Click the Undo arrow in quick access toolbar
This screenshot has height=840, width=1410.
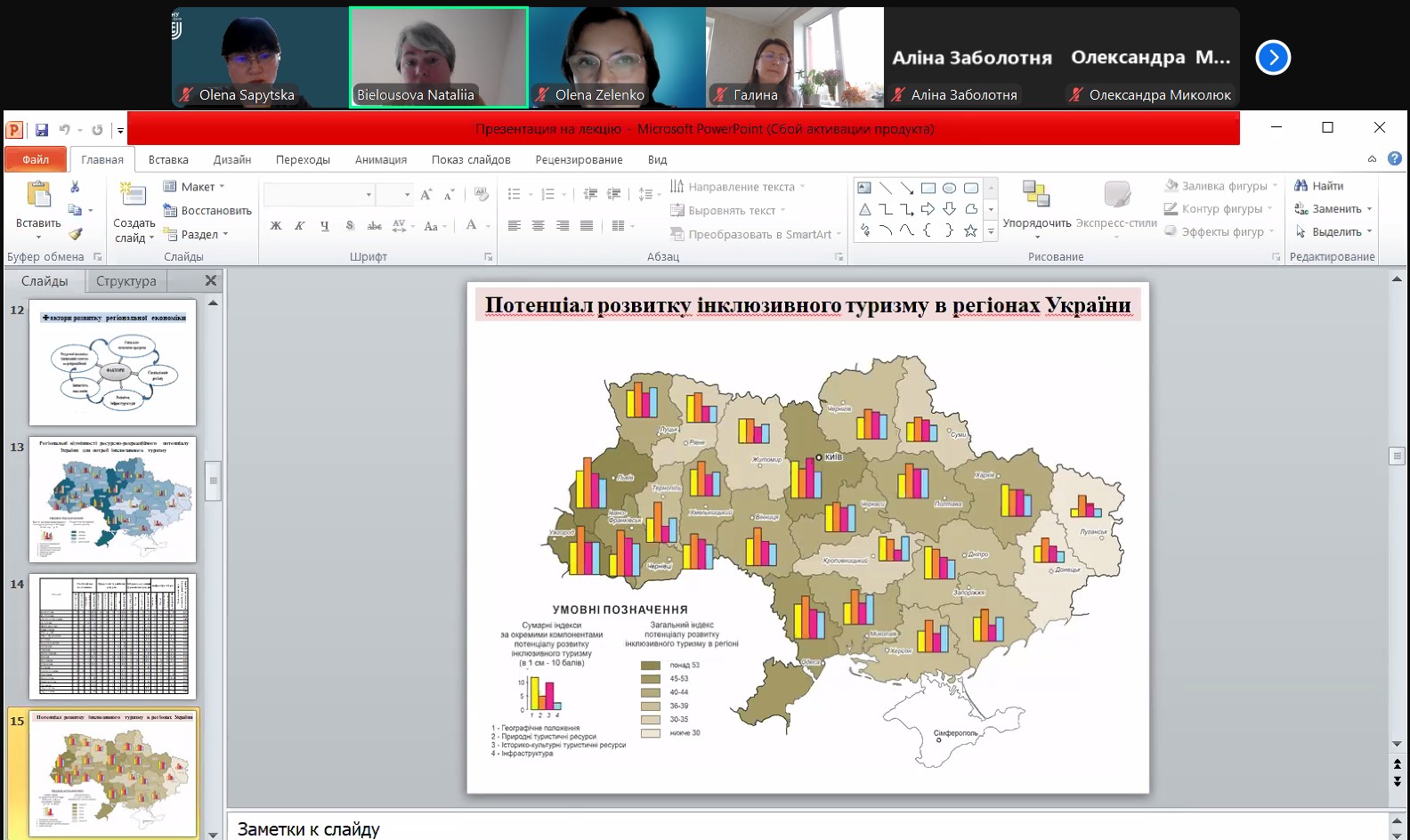click(64, 130)
